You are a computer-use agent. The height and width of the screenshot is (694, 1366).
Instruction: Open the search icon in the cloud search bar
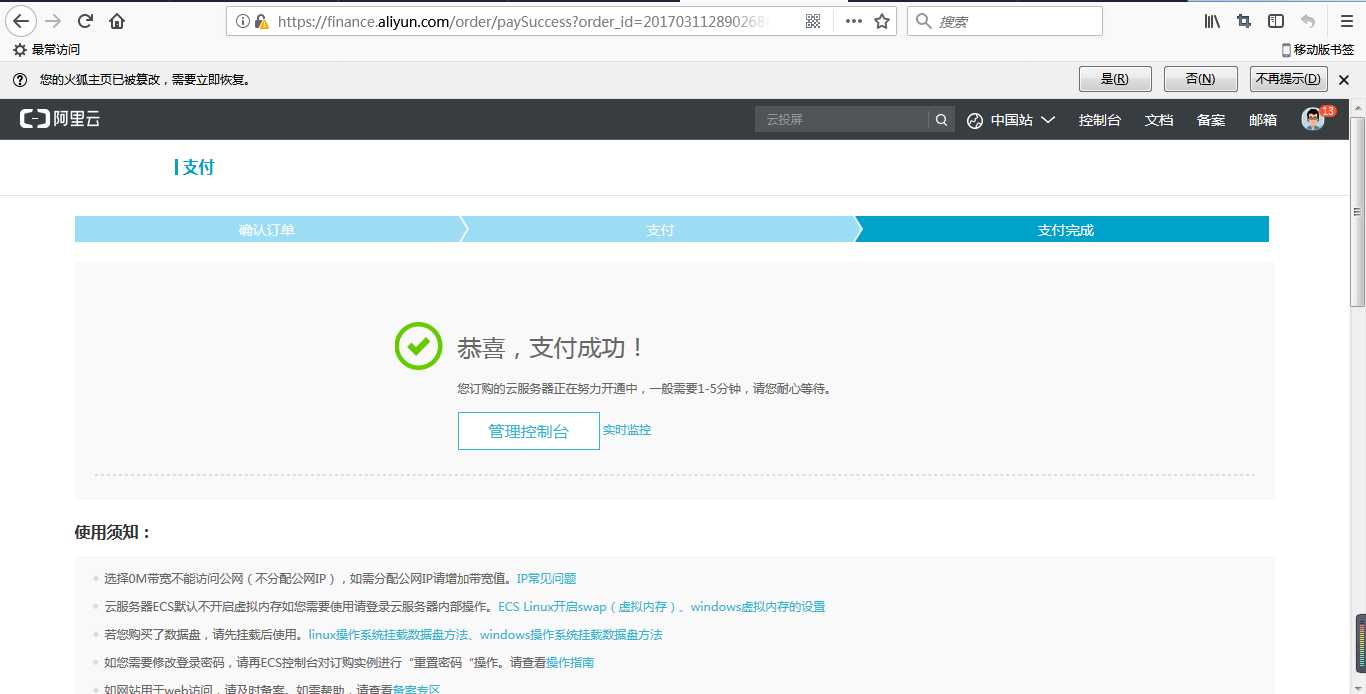point(940,119)
